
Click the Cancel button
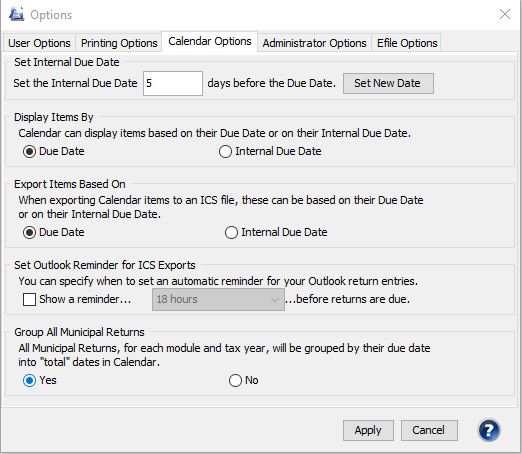429,430
